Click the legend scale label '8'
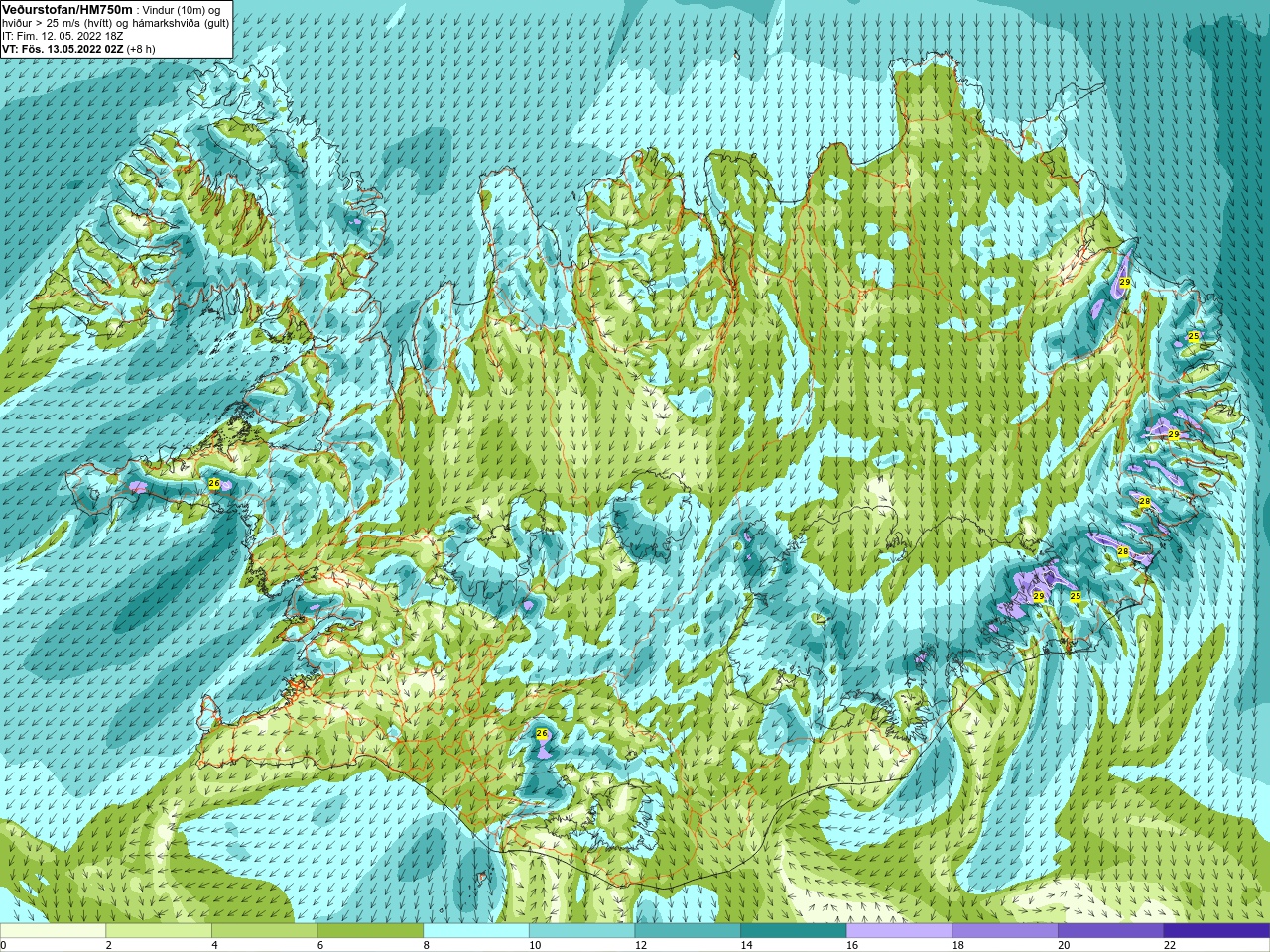 427,945
